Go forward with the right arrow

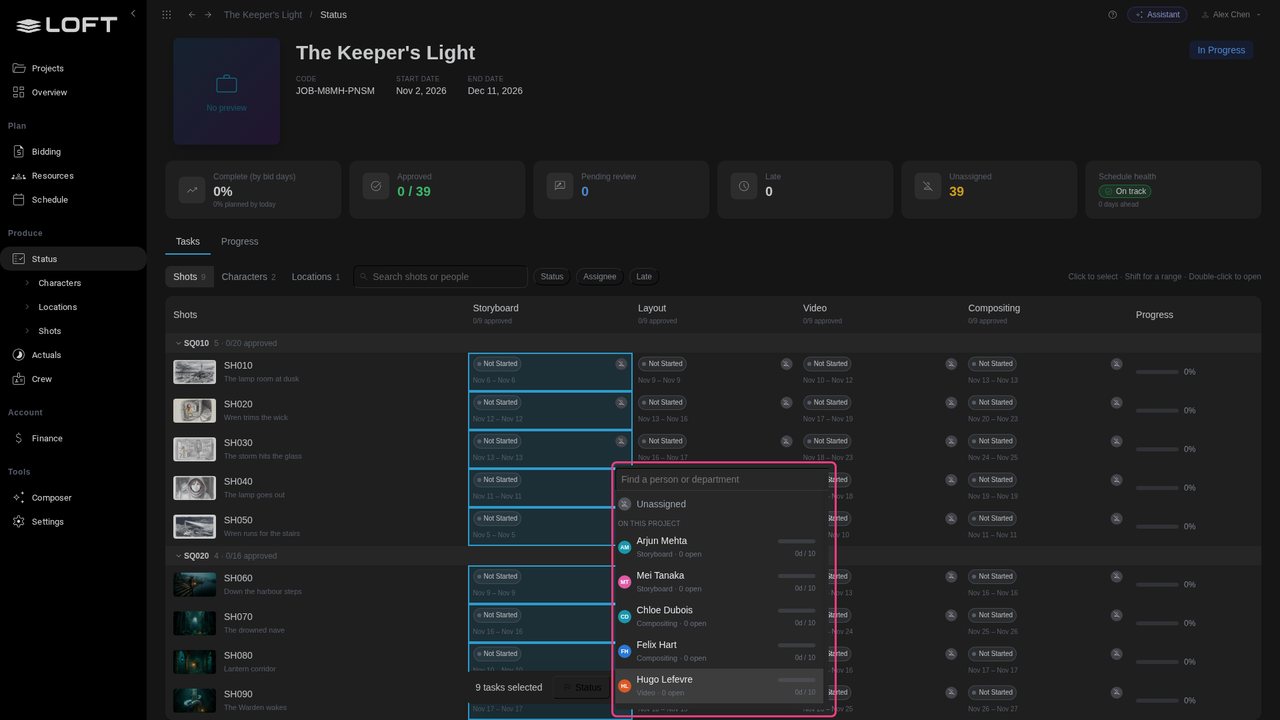208,15
